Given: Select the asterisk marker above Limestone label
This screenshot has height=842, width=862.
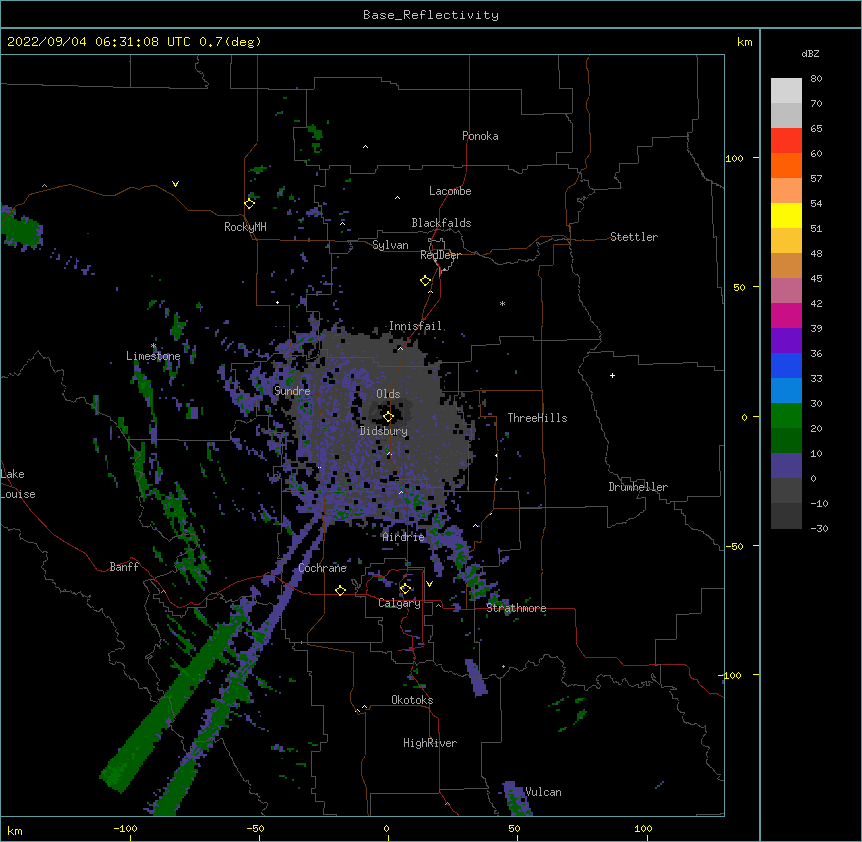Looking at the screenshot, I should (x=154, y=346).
